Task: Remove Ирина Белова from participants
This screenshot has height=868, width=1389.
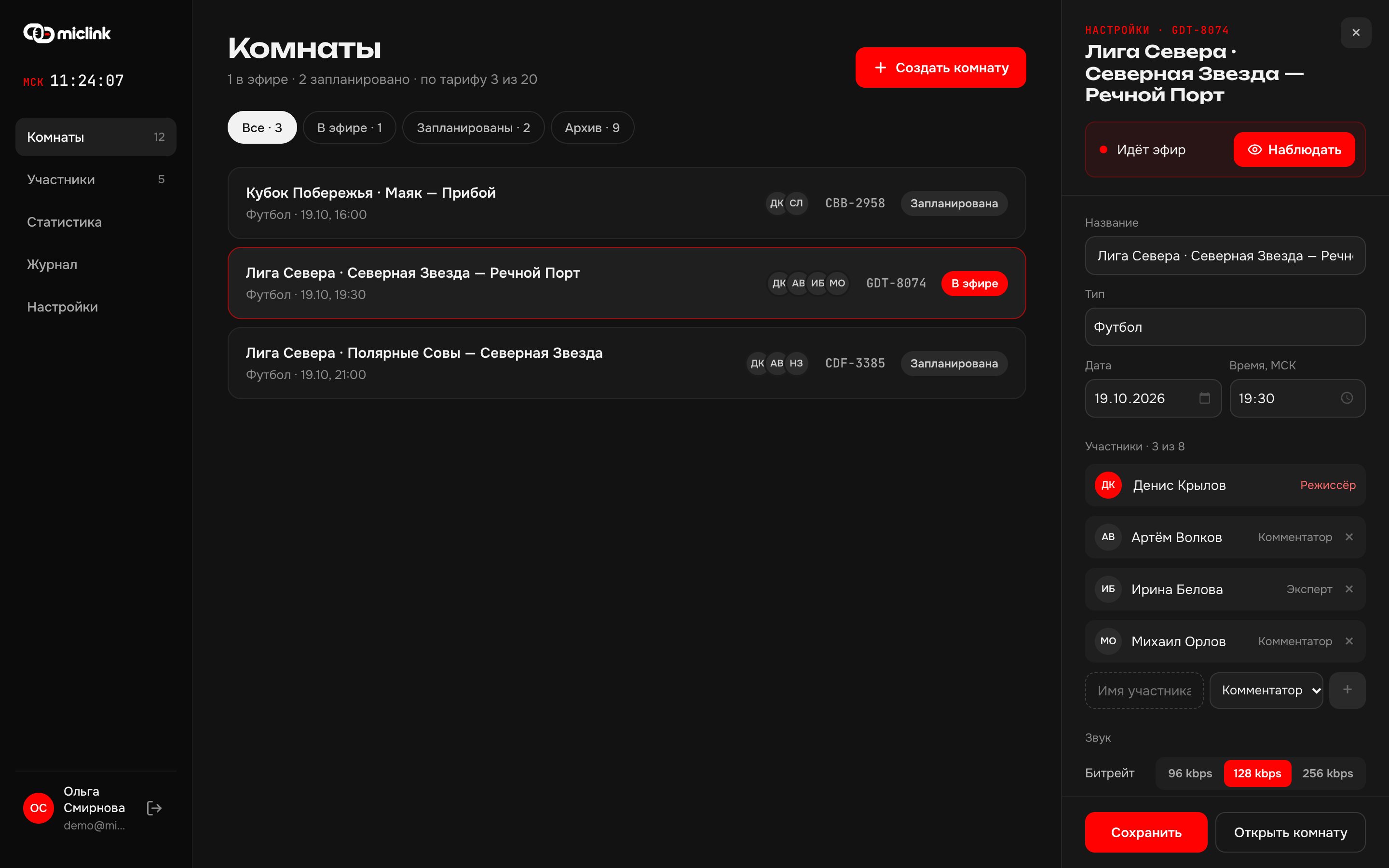Action: pos(1349,589)
